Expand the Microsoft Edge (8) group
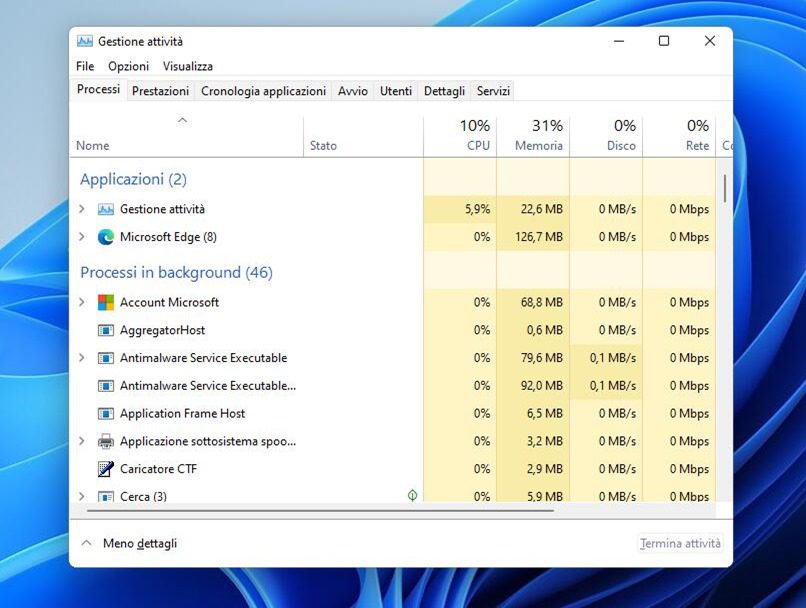The width and height of the screenshot is (806, 608). pyautogui.click(x=82, y=236)
